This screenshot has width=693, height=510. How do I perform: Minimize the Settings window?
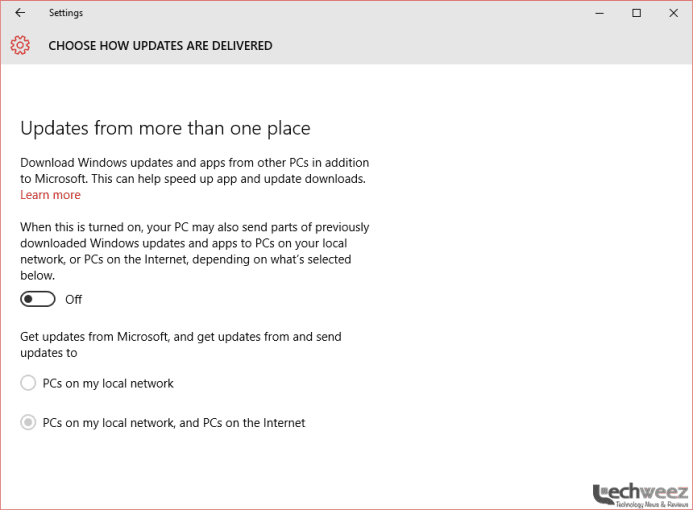point(599,13)
